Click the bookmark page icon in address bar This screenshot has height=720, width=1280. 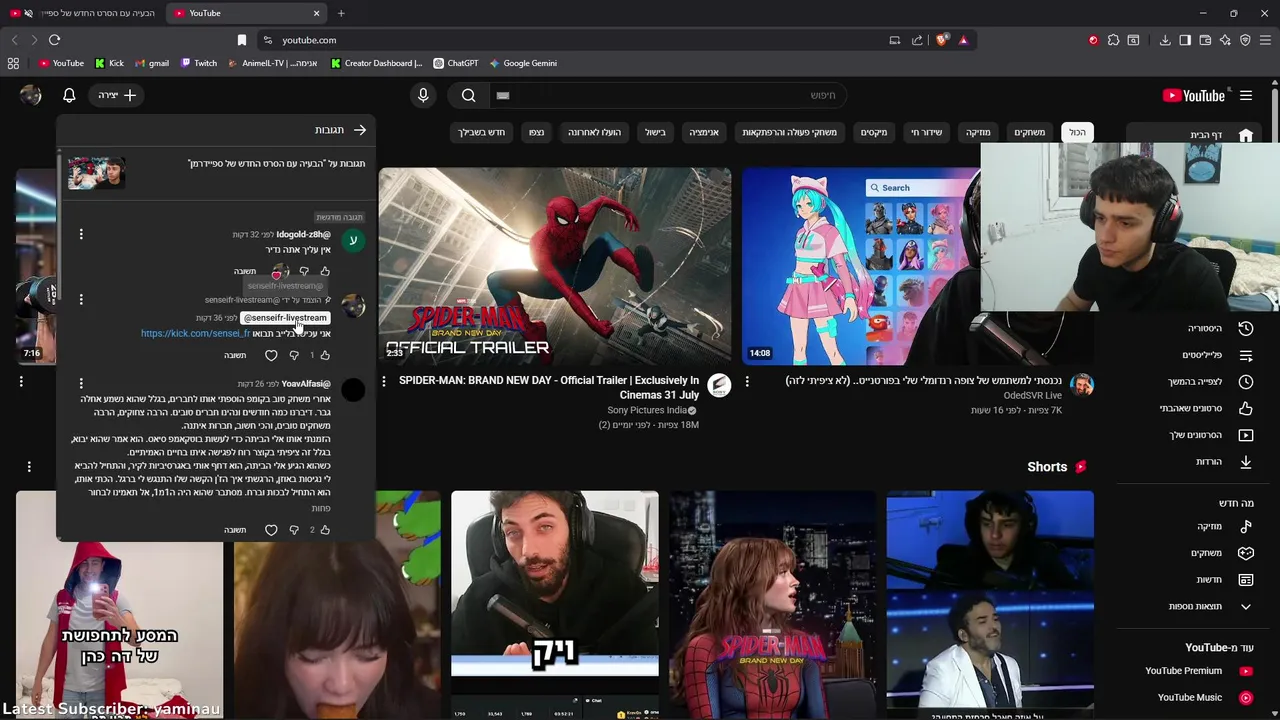click(x=241, y=40)
